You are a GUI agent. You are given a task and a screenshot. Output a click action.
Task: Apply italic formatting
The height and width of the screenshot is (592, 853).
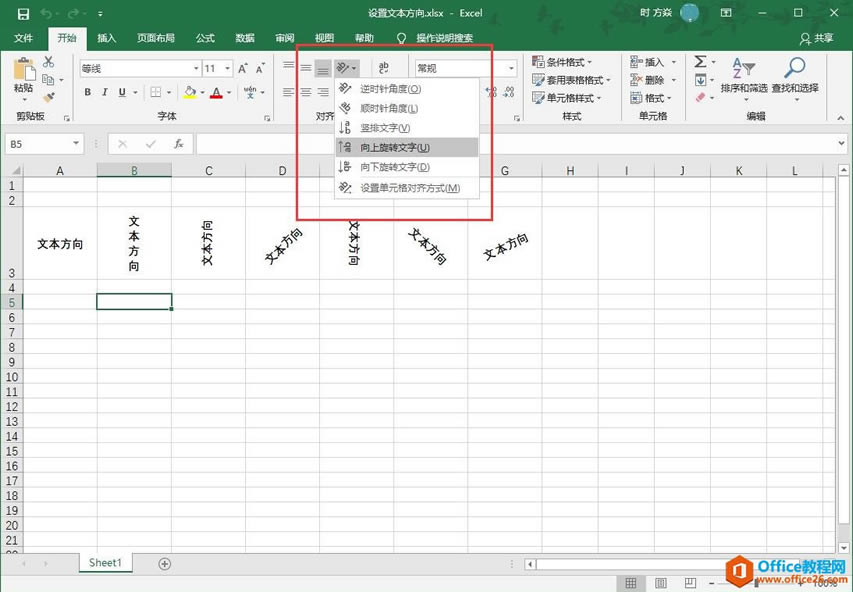tap(104, 92)
